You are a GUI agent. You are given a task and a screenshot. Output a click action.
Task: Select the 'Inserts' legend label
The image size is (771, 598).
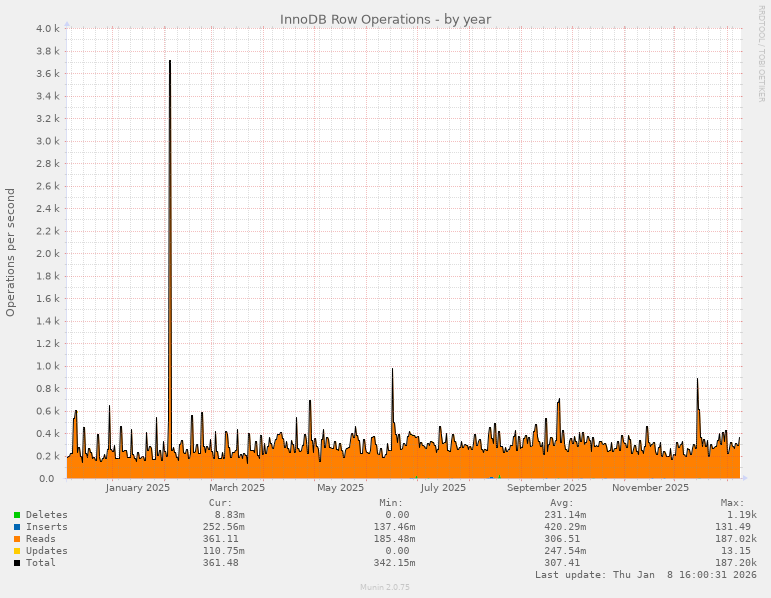click(47, 527)
